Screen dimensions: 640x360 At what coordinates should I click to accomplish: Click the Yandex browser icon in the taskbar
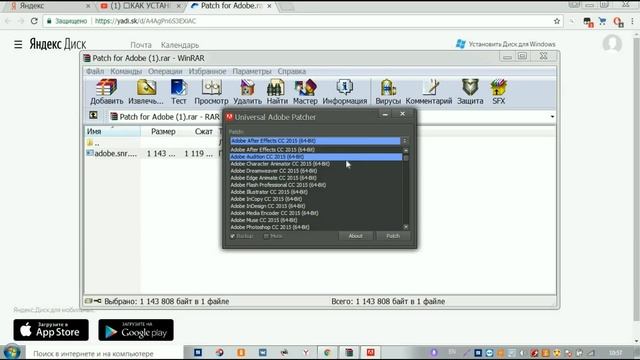point(306,352)
